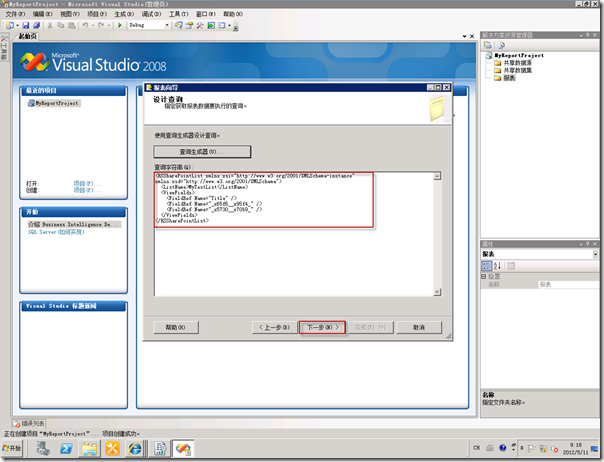Screen dimensions: 604x462
Task: Open Solution Explorer window position menu arrow
Action: click(x=581, y=35)
